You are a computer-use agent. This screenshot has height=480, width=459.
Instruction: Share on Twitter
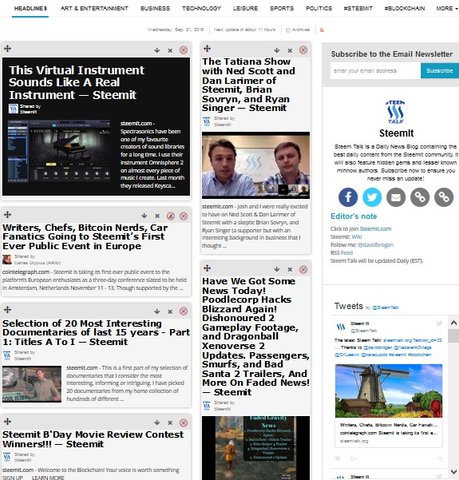372,197
